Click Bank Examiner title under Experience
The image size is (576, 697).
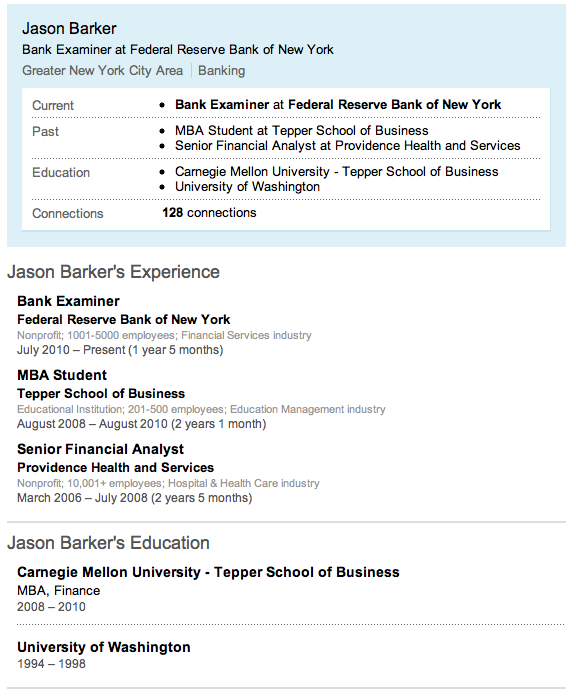click(x=68, y=301)
